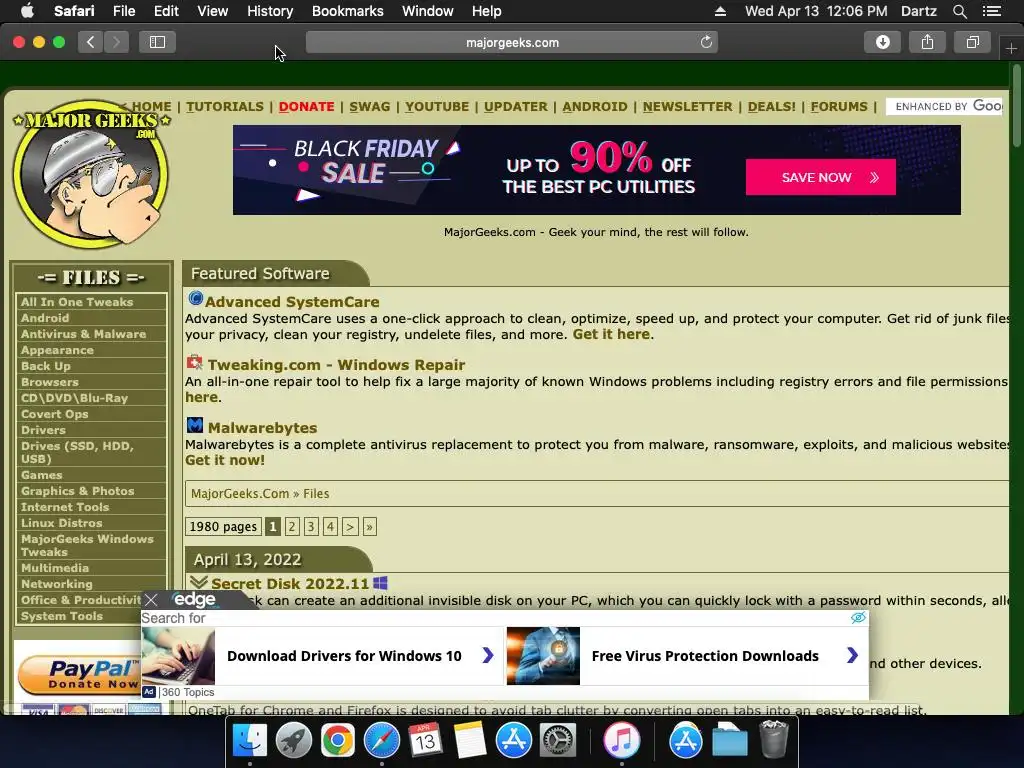The height and width of the screenshot is (768, 1024).
Task: Open the View menu
Action: click(x=212, y=11)
